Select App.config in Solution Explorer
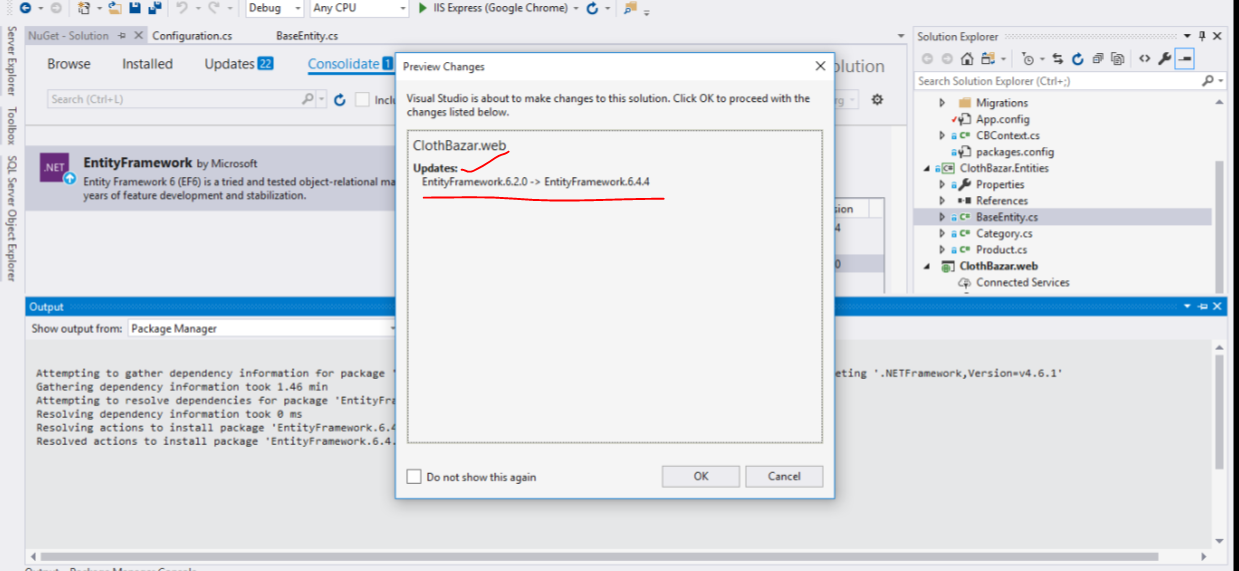The width and height of the screenshot is (1239, 571). click(1002, 119)
